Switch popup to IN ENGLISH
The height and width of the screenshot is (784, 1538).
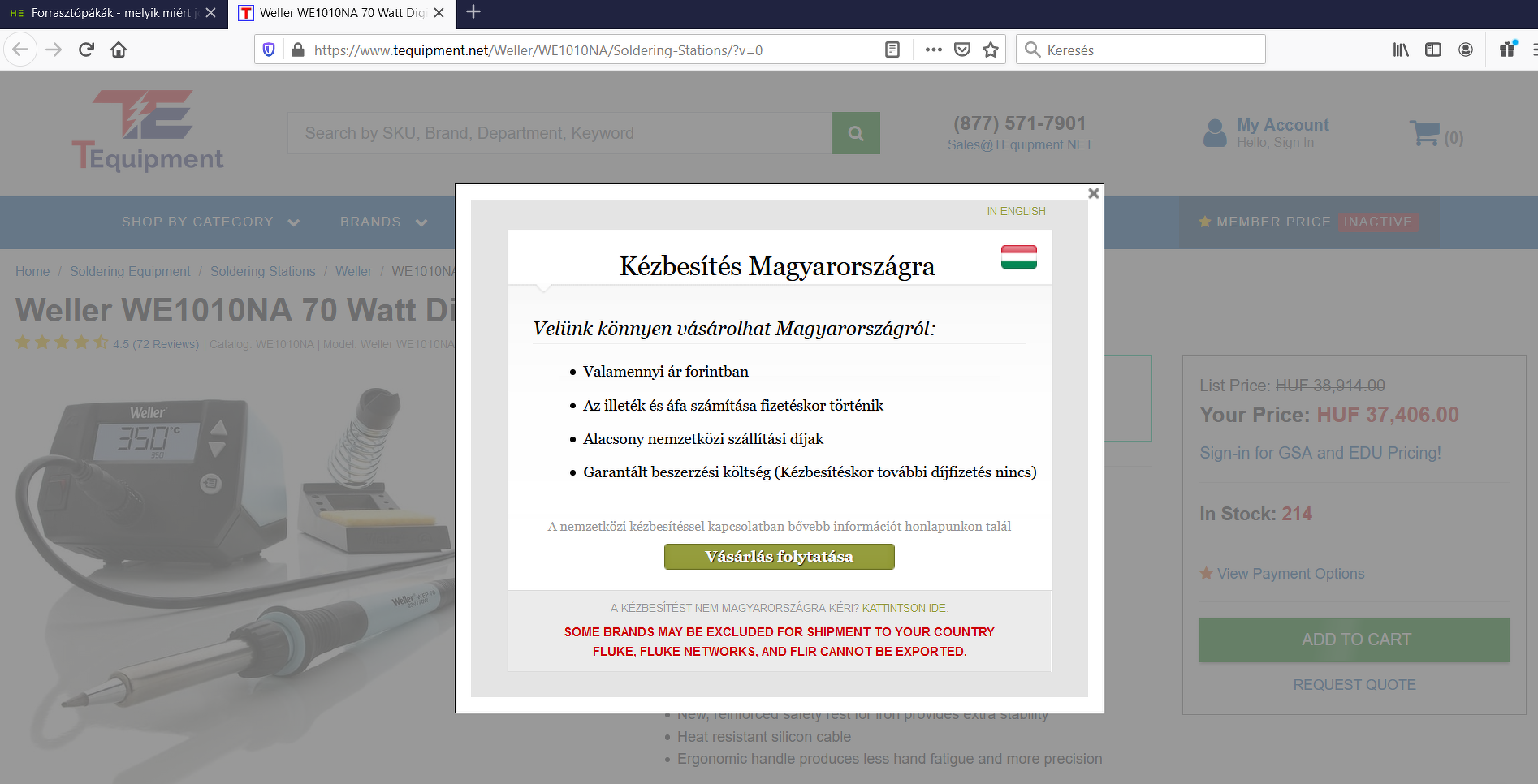coord(1016,211)
